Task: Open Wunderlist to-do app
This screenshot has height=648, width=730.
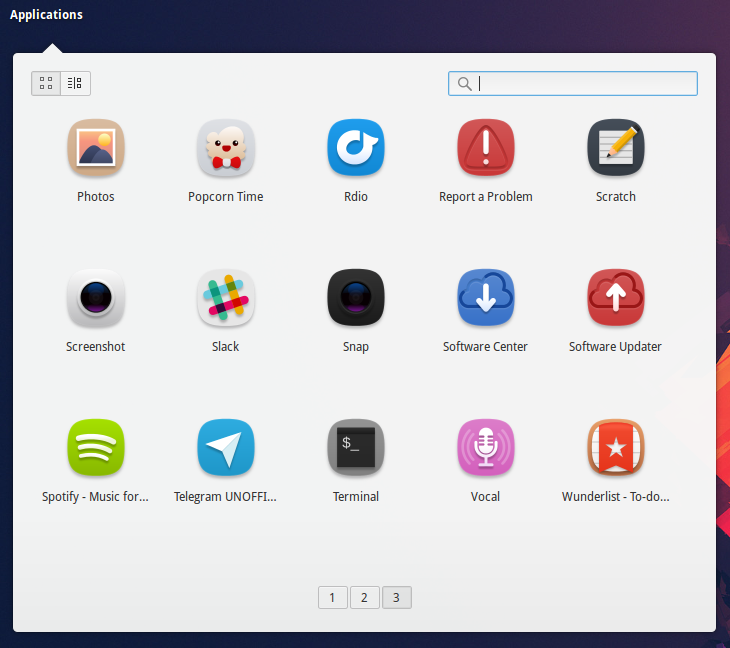Action: point(615,448)
